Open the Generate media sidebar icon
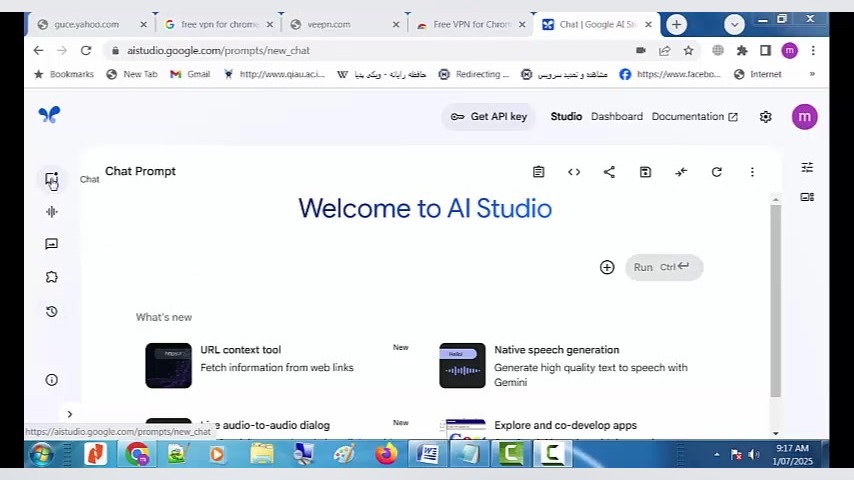The height and width of the screenshot is (480, 854). pyautogui.click(x=52, y=244)
